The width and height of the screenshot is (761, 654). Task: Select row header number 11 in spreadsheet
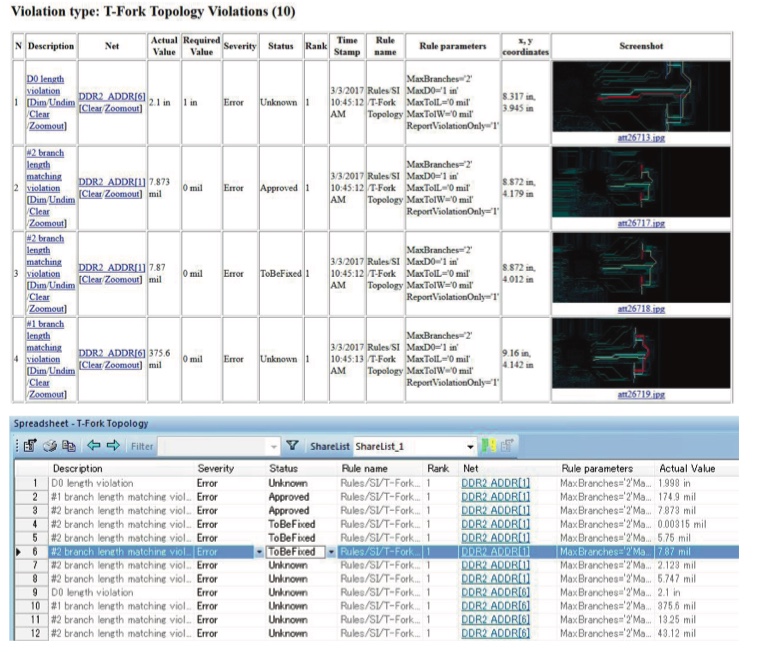(35, 620)
